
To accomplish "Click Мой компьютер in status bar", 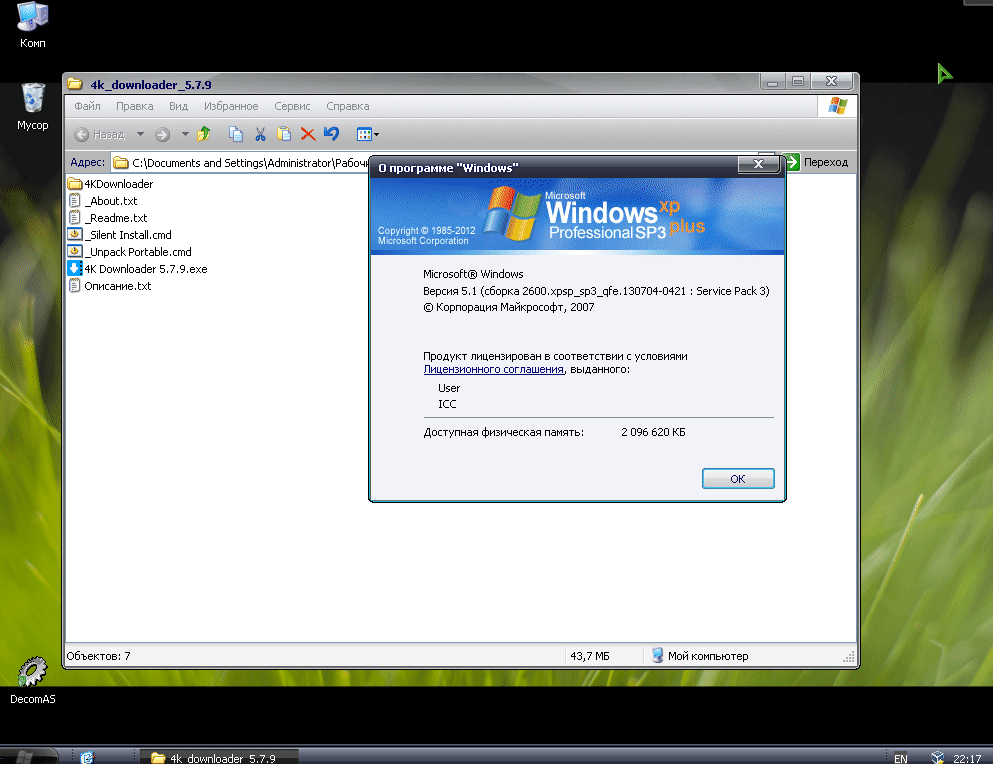I will click(708, 656).
